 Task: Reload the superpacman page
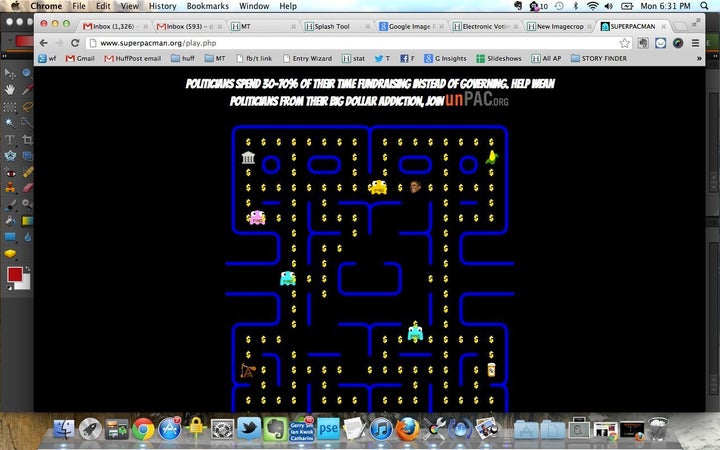pos(75,43)
